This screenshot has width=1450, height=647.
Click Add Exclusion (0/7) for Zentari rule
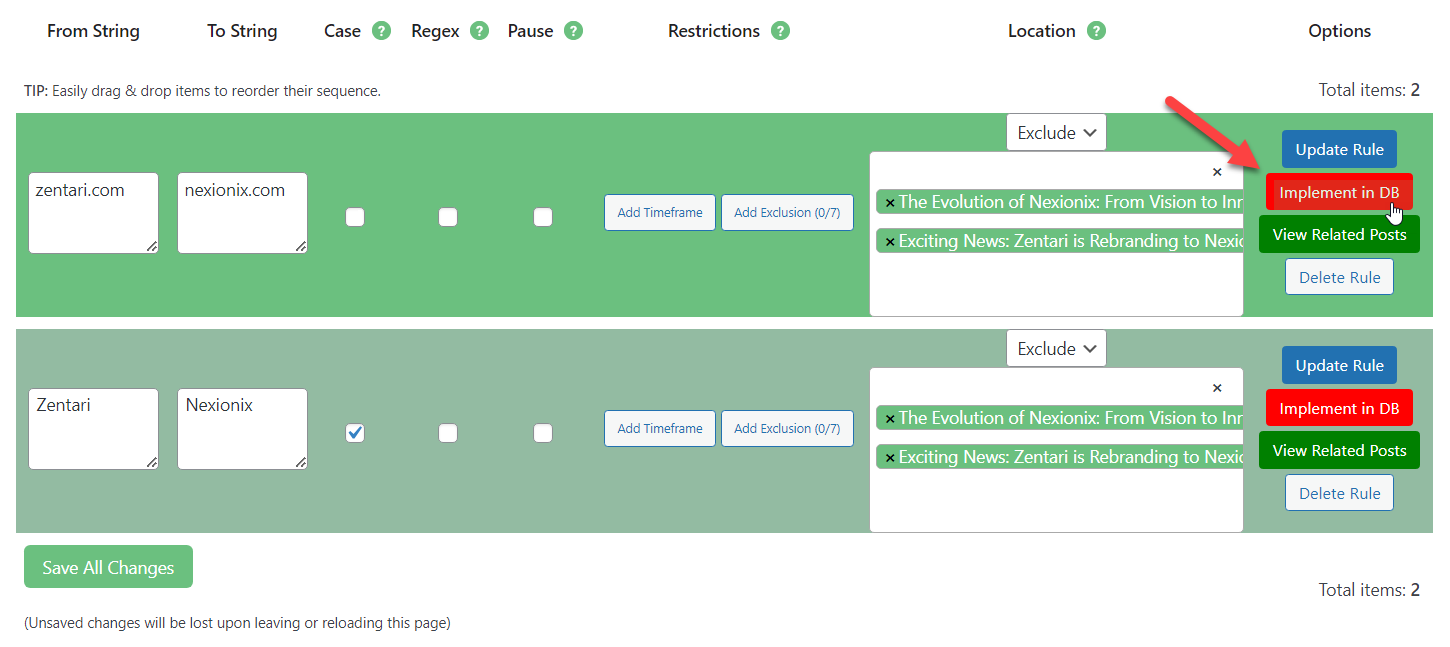click(x=787, y=428)
